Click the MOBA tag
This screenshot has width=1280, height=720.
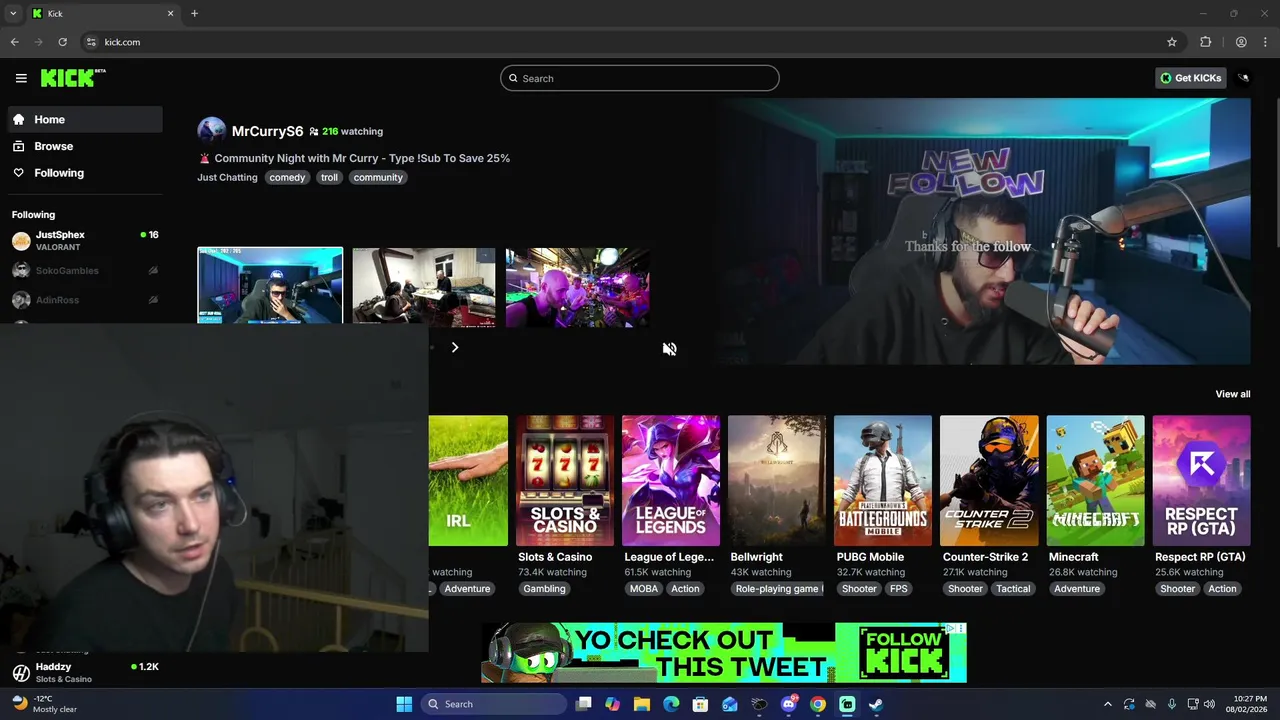coord(644,589)
